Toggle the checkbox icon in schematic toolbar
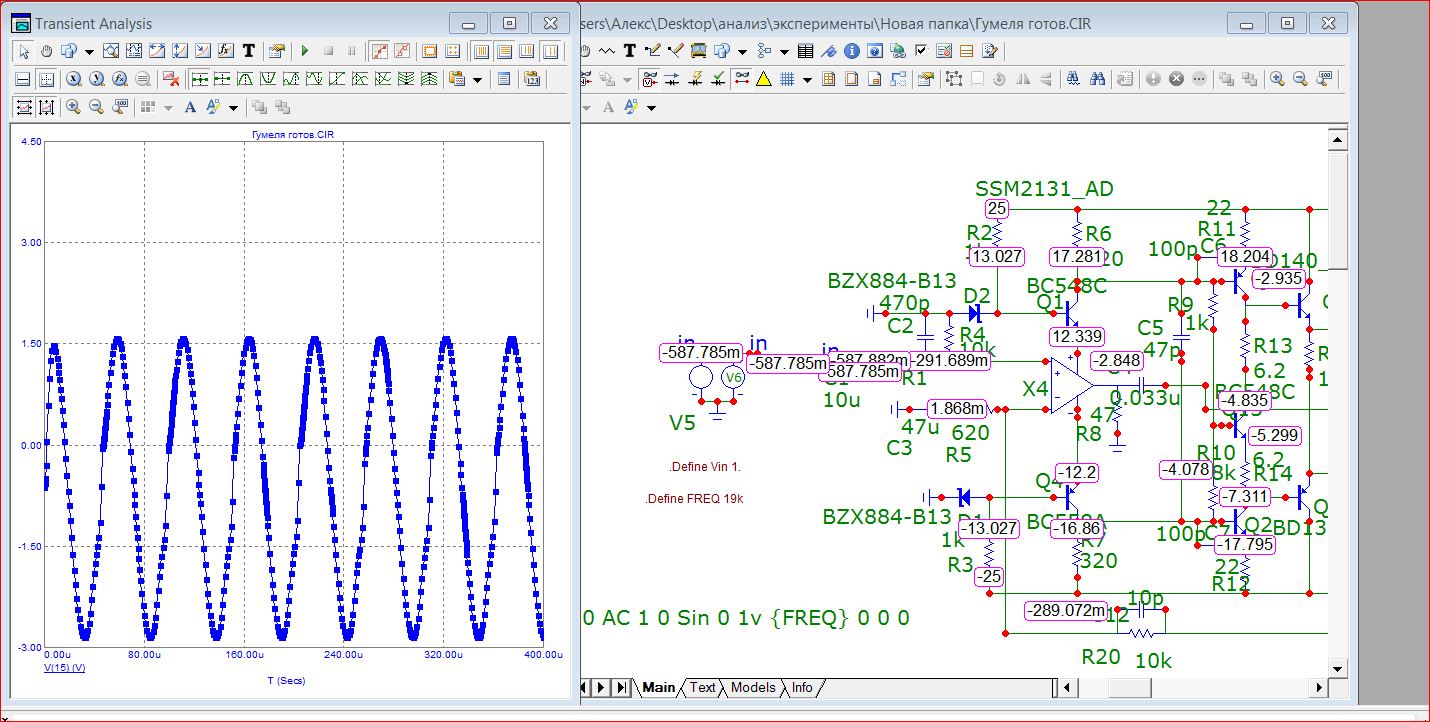Screen dimensions: 1430x722 point(921,51)
